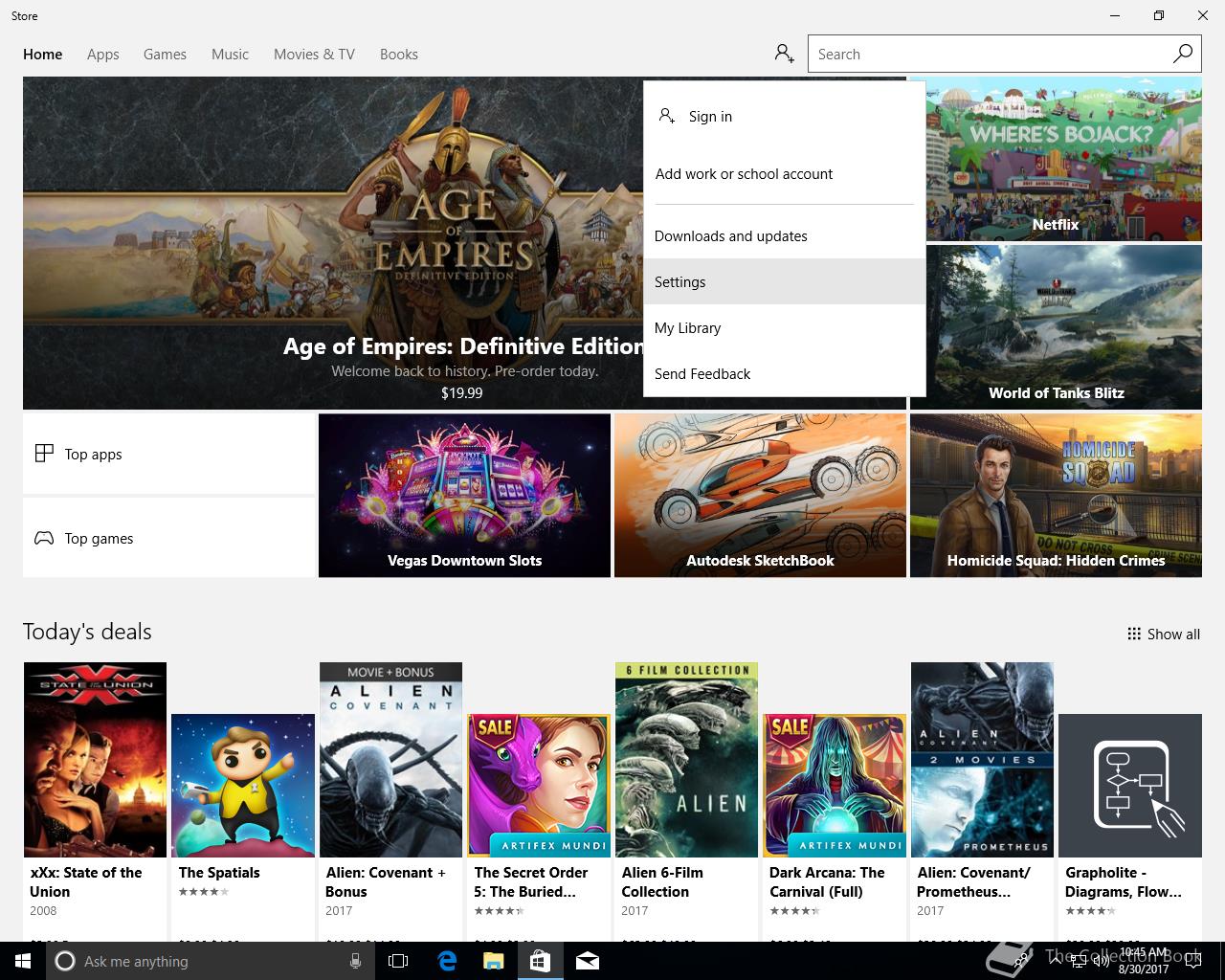Viewport: 1225px width, 980px height.
Task: Go to the Movies & TV tab
Action: [x=314, y=54]
